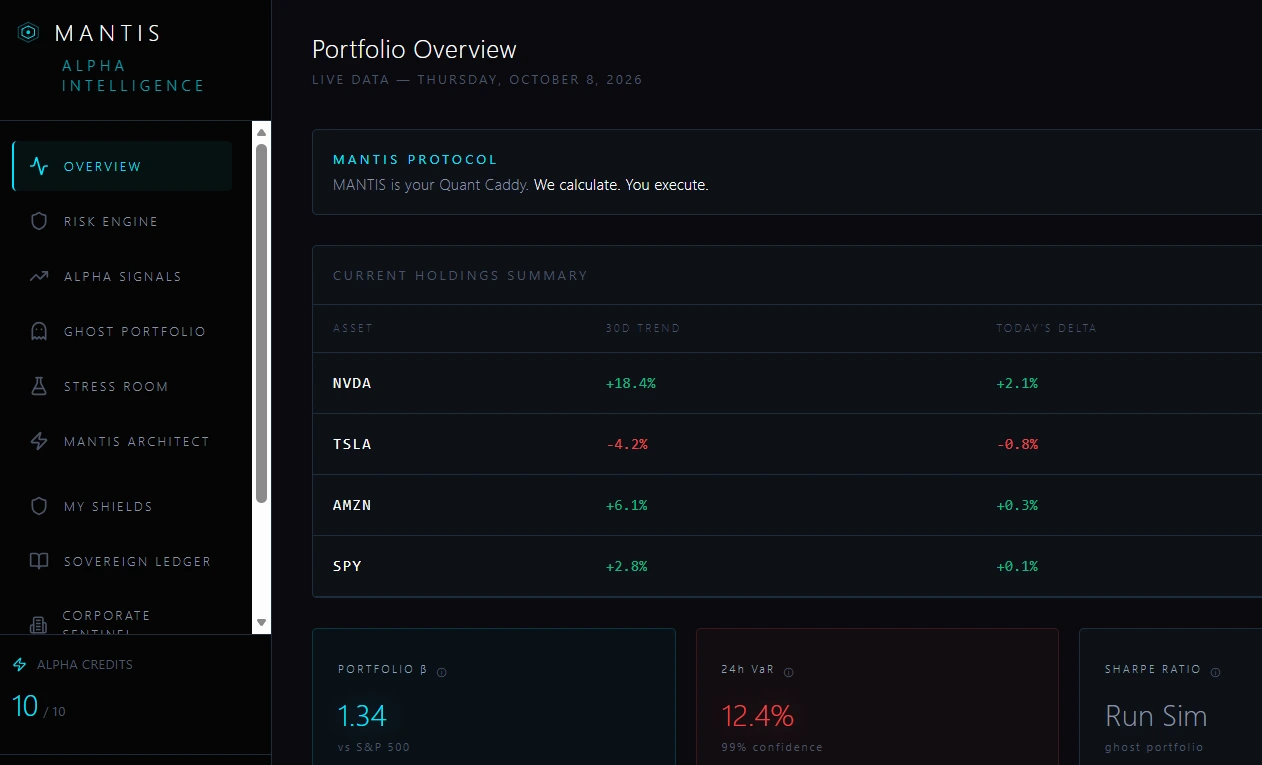Click the Overview pulse icon
Image resolution: width=1262 pixels, height=765 pixels.
tap(39, 166)
